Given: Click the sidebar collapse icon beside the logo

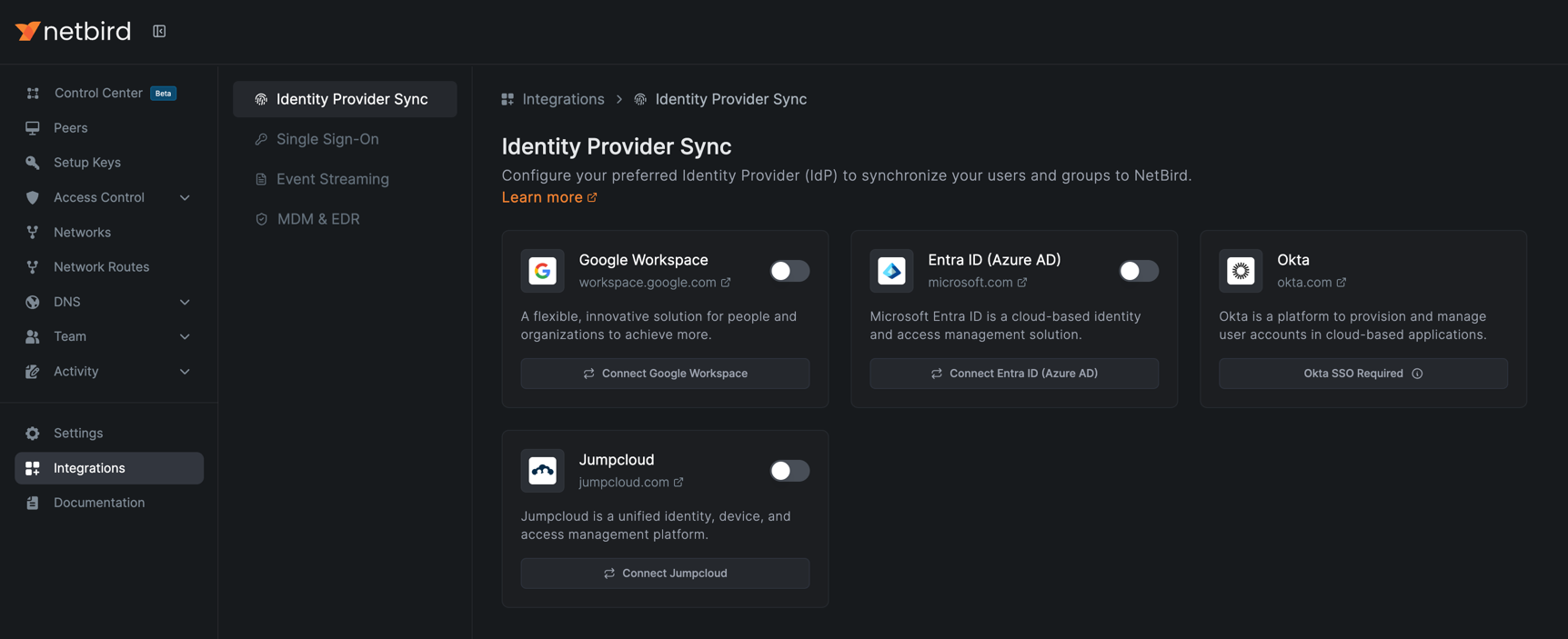Looking at the screenshot, I should (x=159, y=32).
